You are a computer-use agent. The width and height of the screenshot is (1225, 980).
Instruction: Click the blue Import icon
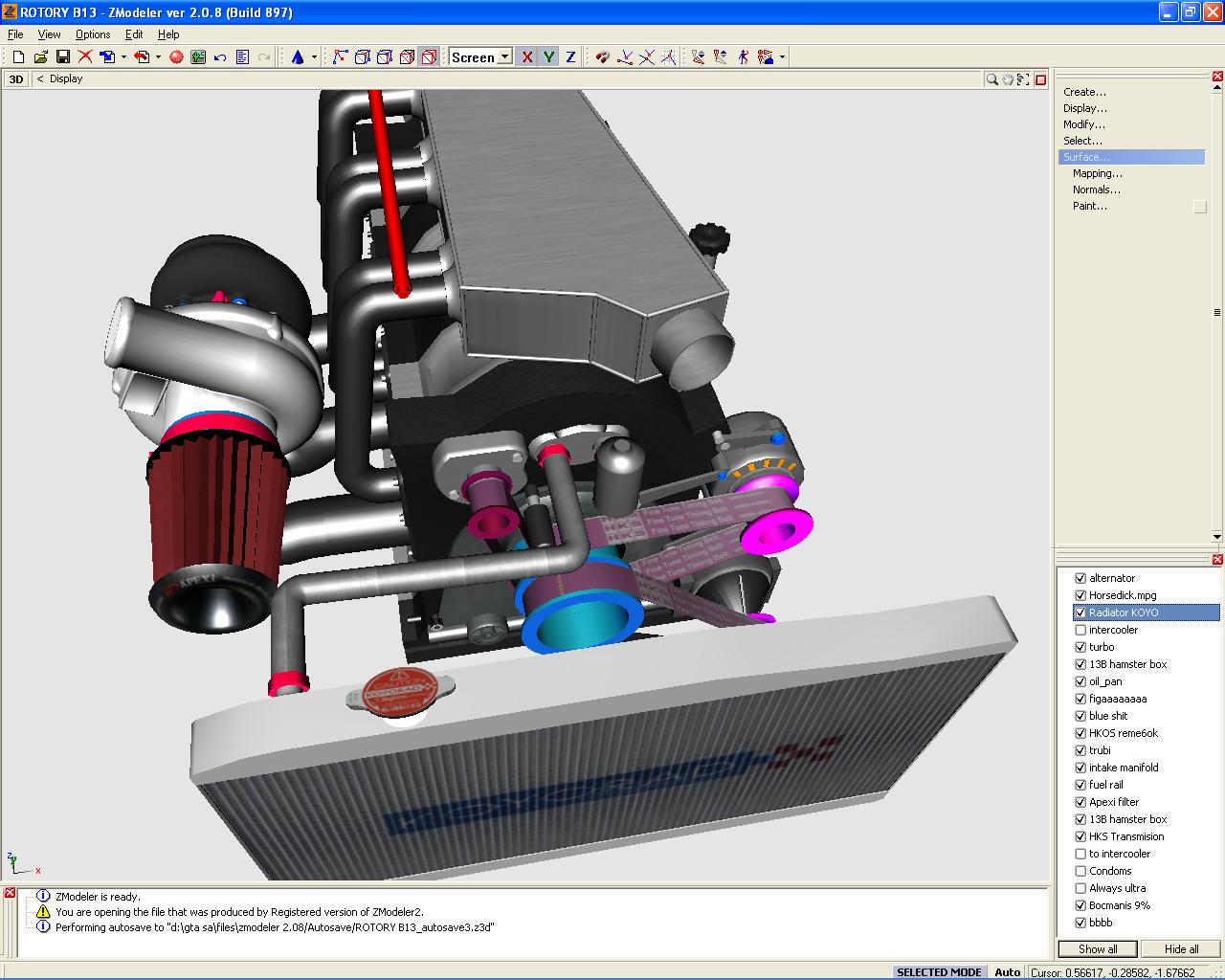107,57
